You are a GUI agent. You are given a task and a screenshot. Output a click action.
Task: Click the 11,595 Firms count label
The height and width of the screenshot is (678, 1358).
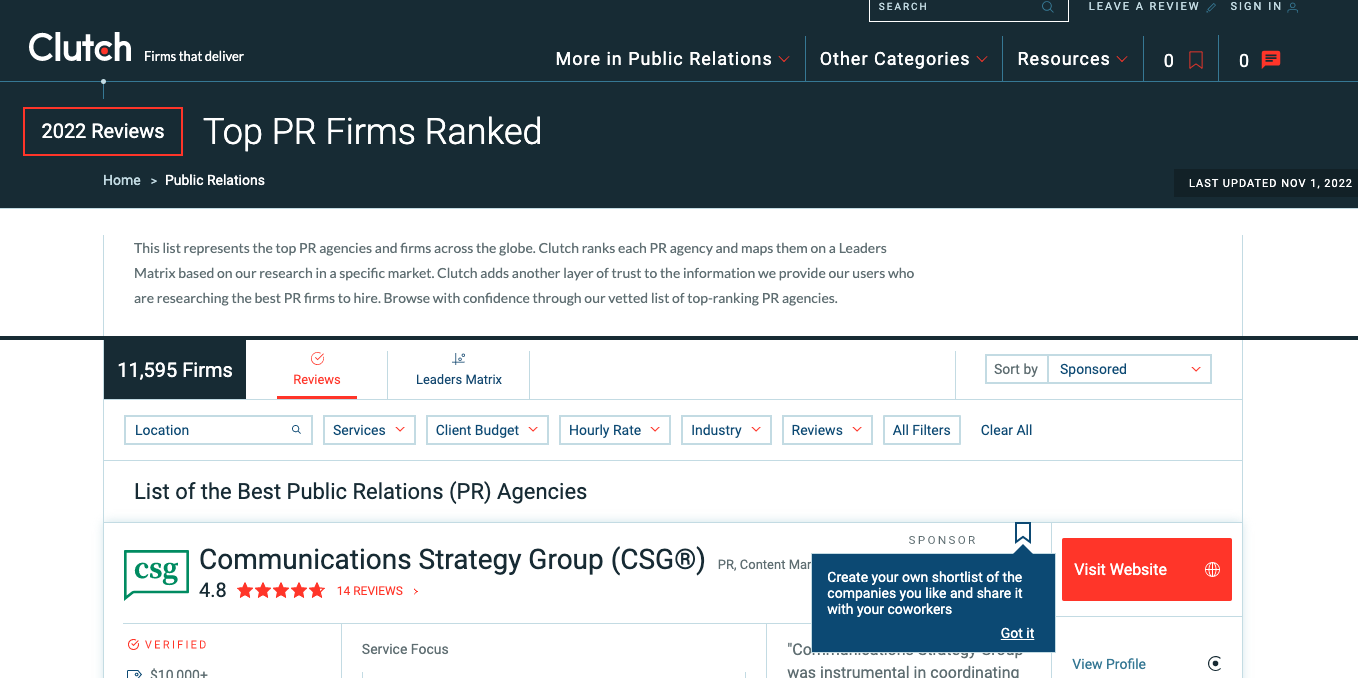(x=175, y=370)
